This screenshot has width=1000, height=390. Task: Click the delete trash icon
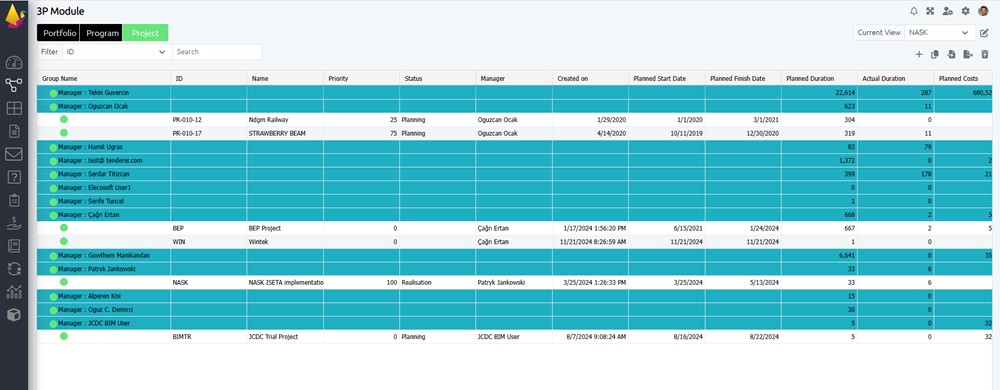point(985,54)
